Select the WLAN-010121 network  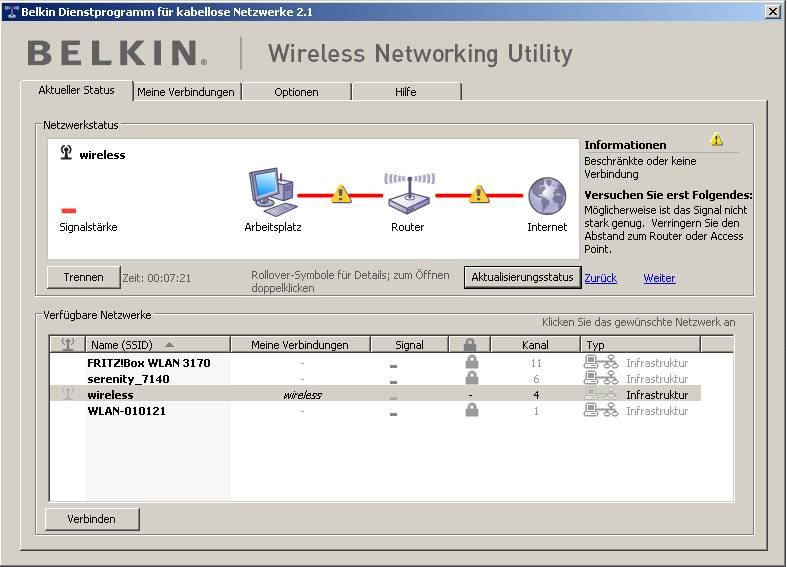(x=126, y=411)
